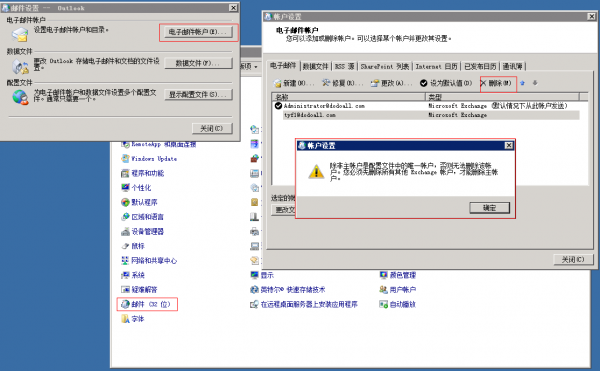The width and height of the screenshot is (600, 371).
Task: Open the 区域和语言 globe icon
Action: 126,217
